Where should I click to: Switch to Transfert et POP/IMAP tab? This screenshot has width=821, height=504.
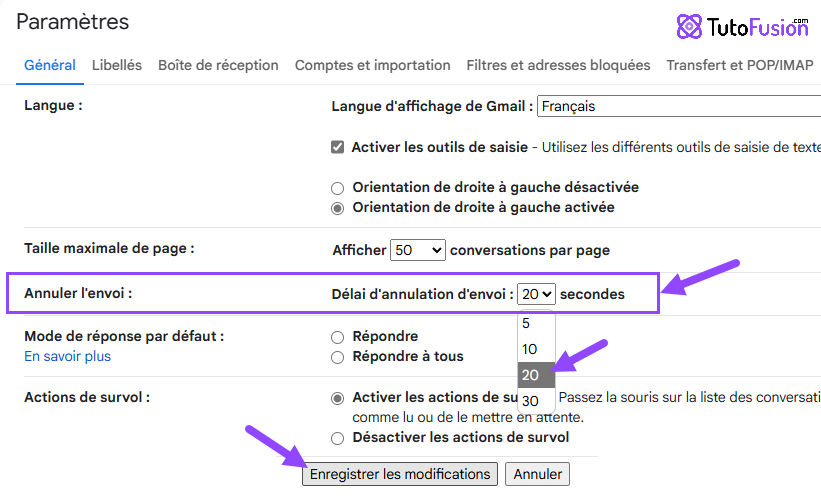[740, 65]
